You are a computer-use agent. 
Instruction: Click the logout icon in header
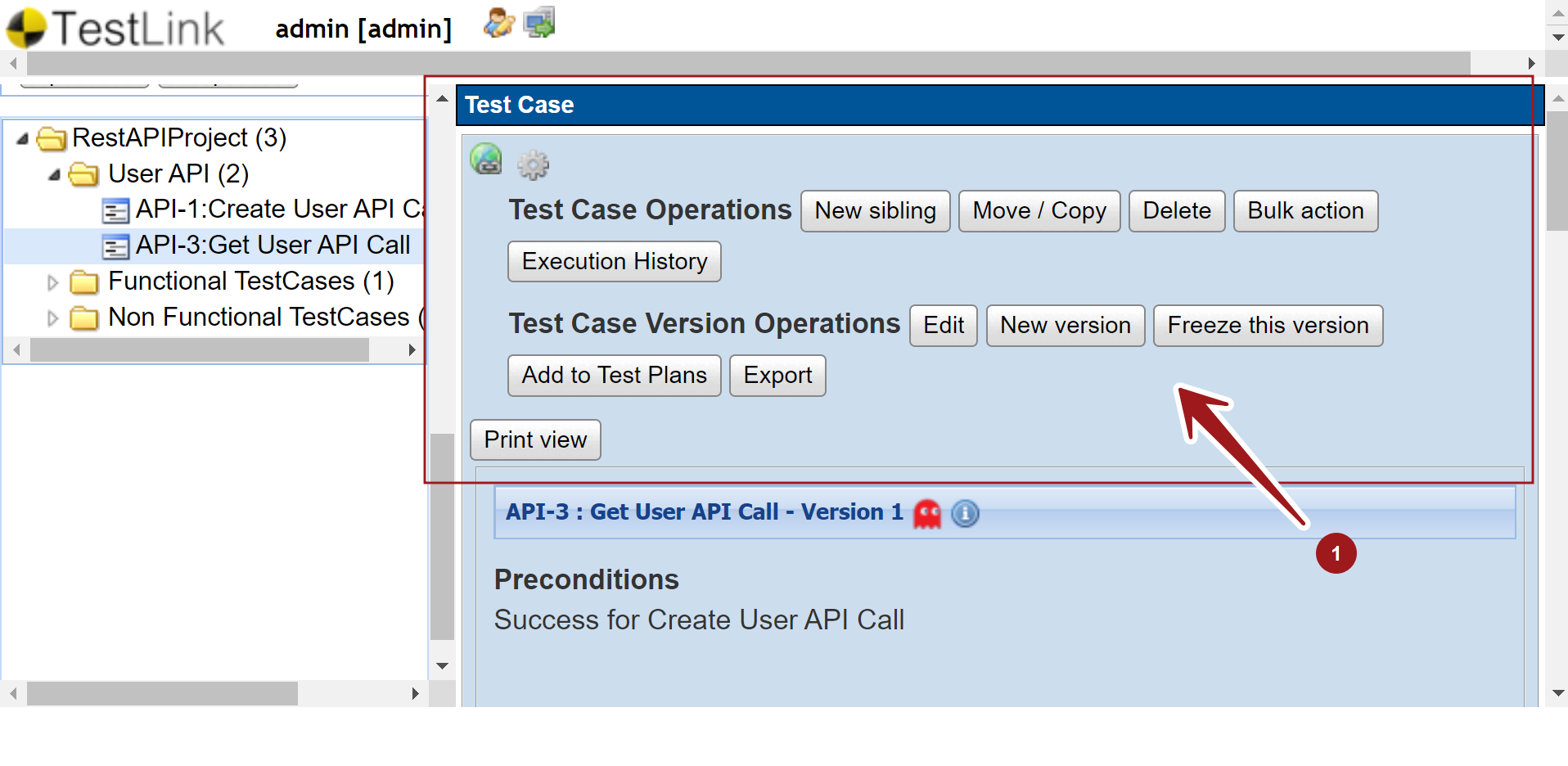pyautogui.click(x=539, y=23)
